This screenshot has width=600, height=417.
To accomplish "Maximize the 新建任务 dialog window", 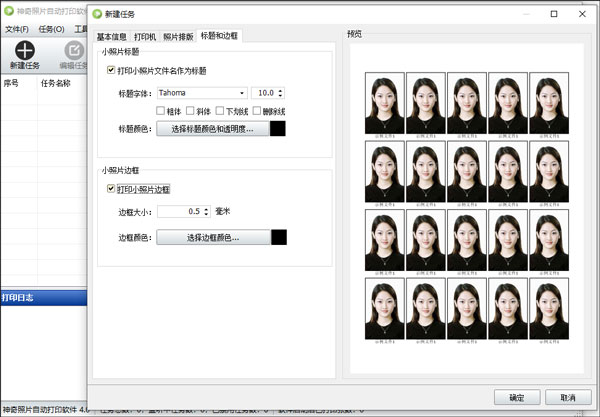I will [x=554, y=15].
